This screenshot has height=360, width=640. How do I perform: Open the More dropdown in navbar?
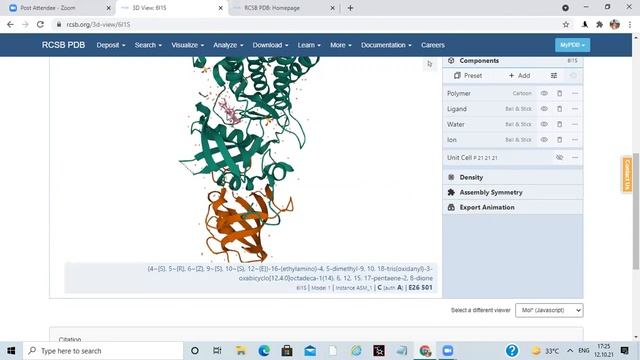(340, 45)
